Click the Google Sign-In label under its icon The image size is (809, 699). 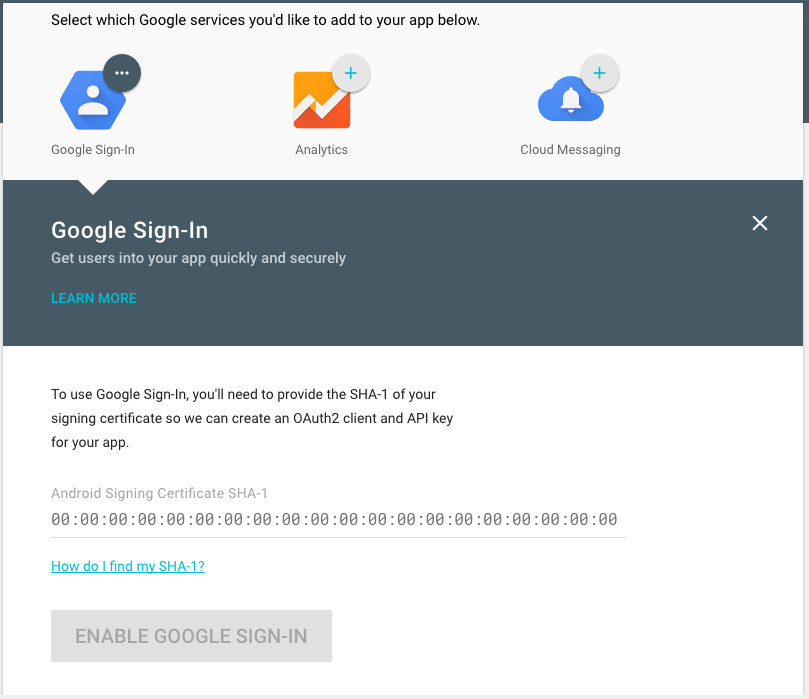coord(92,149)
